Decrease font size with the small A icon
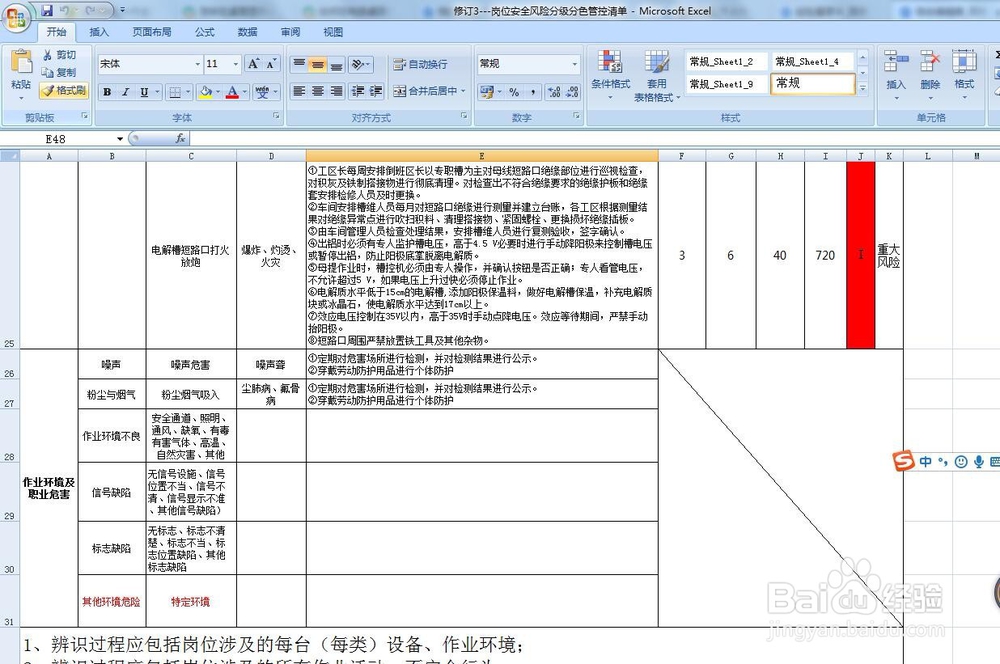Screen dimensions: 1000x664 pos(270,64)
